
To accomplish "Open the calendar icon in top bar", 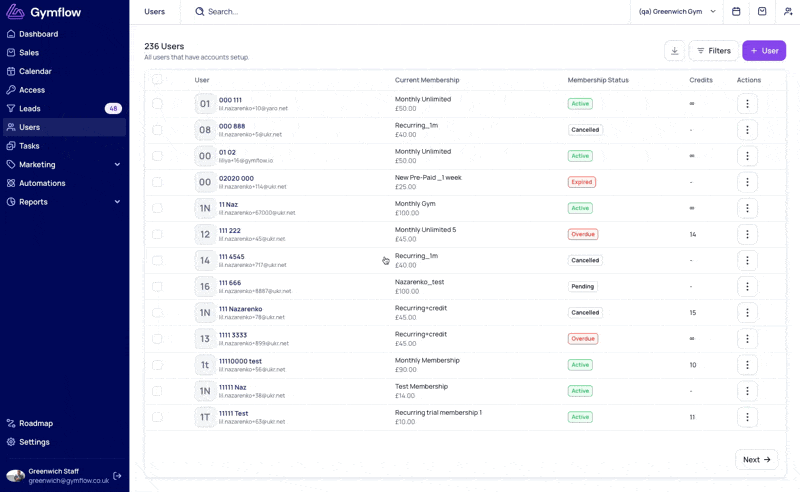I will [x=736, y=11].
